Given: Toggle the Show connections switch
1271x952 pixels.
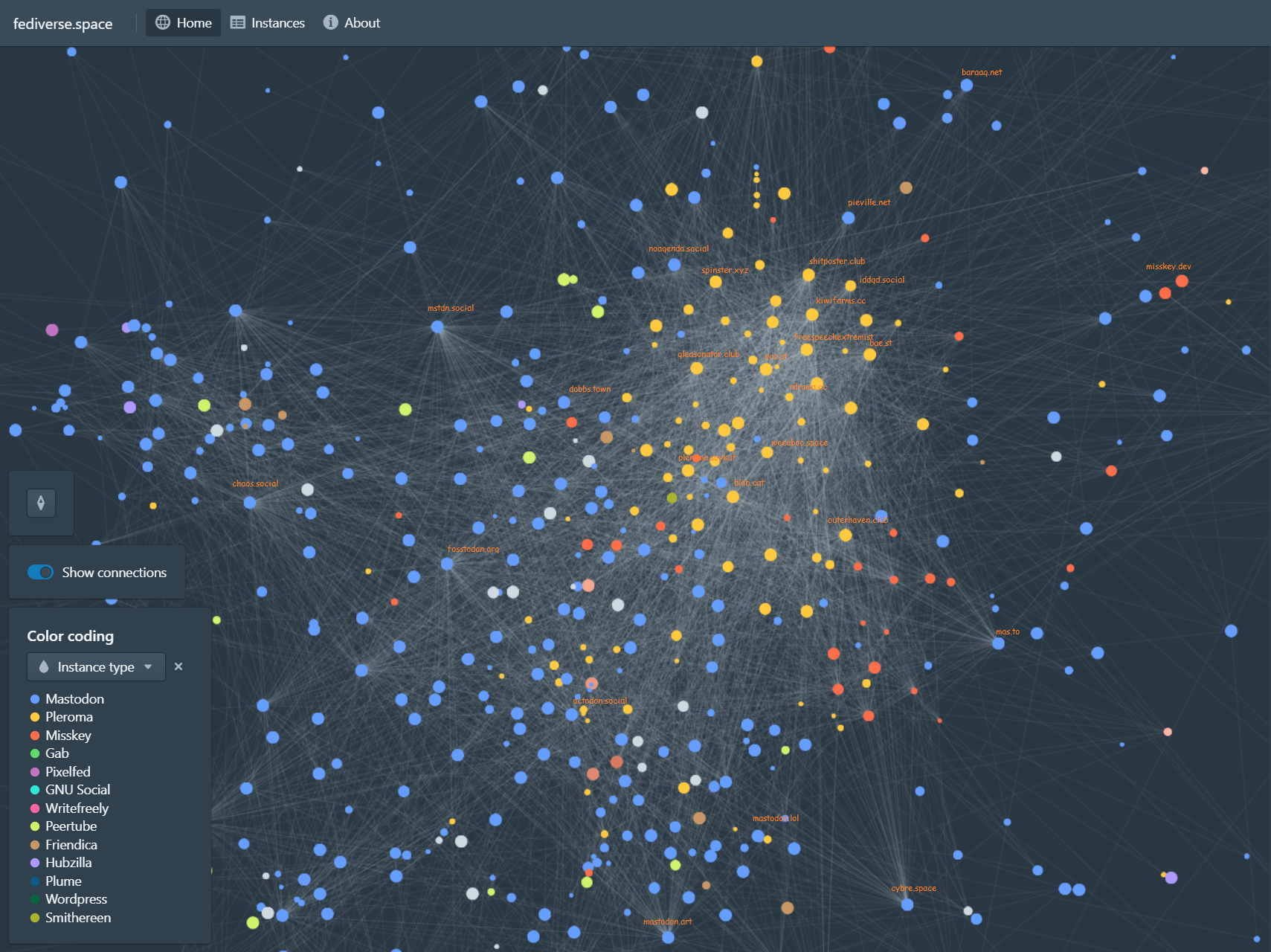Looking at the screenshot, I should click(x=41, y=572).
